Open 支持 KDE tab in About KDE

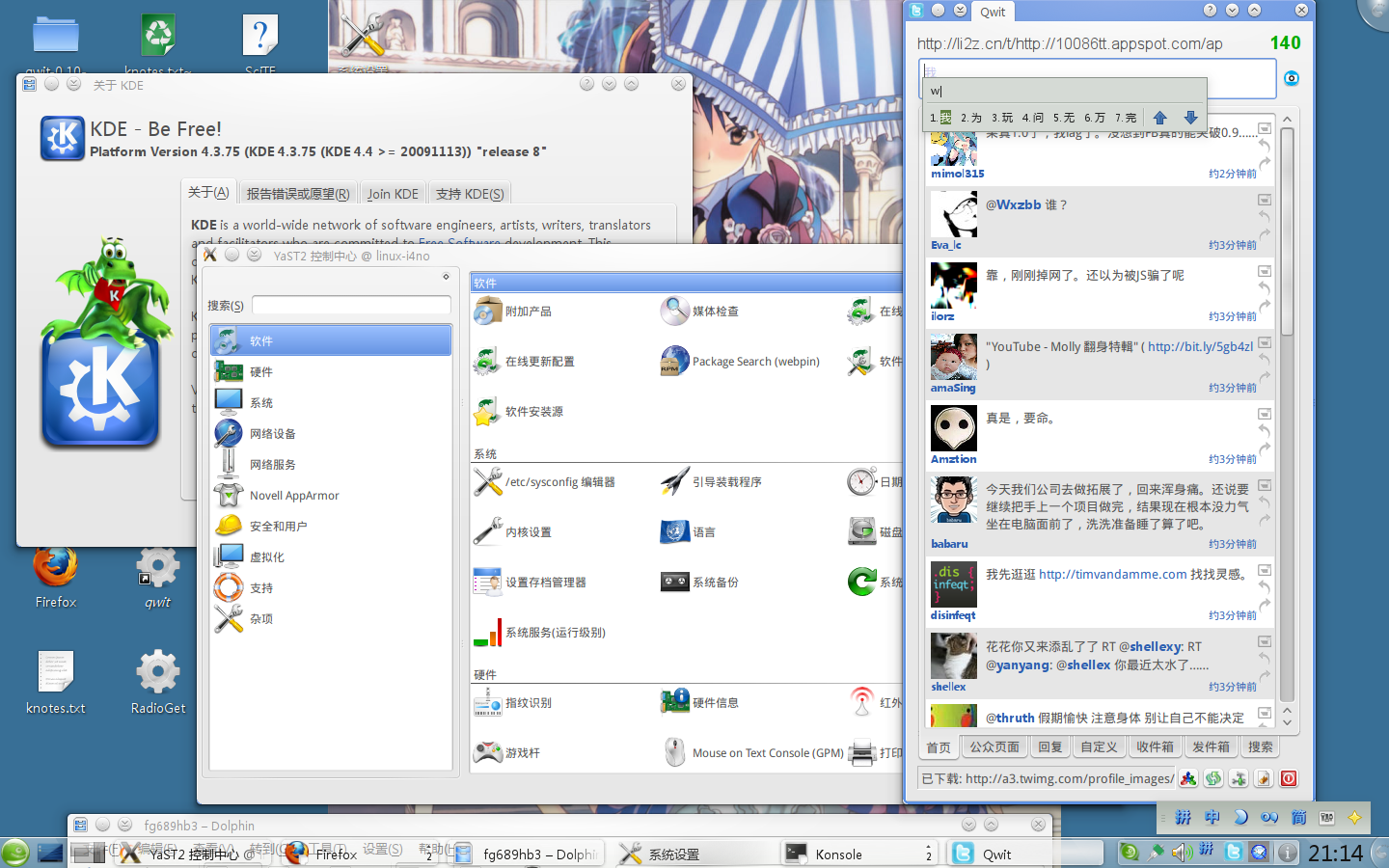click(x=470, y=194)
